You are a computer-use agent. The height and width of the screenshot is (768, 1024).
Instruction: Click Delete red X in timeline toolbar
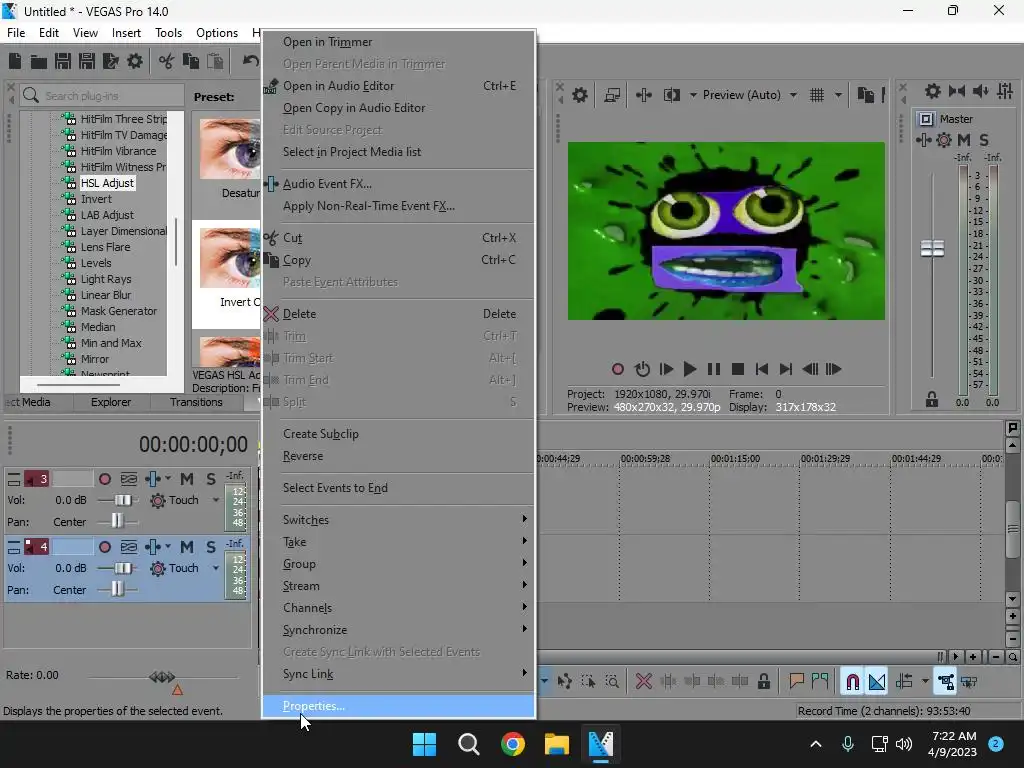[x=644, y=682]
